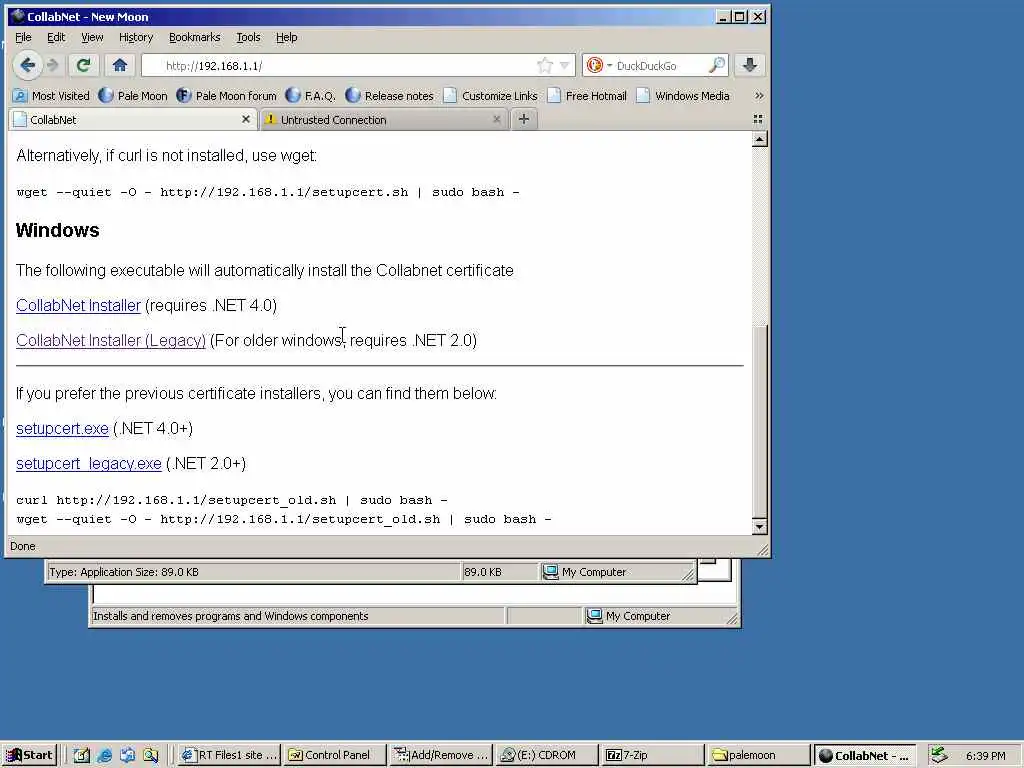Bookmark this page with the star icon
This screenshot has height=768, width=1024.
(545, 65)
